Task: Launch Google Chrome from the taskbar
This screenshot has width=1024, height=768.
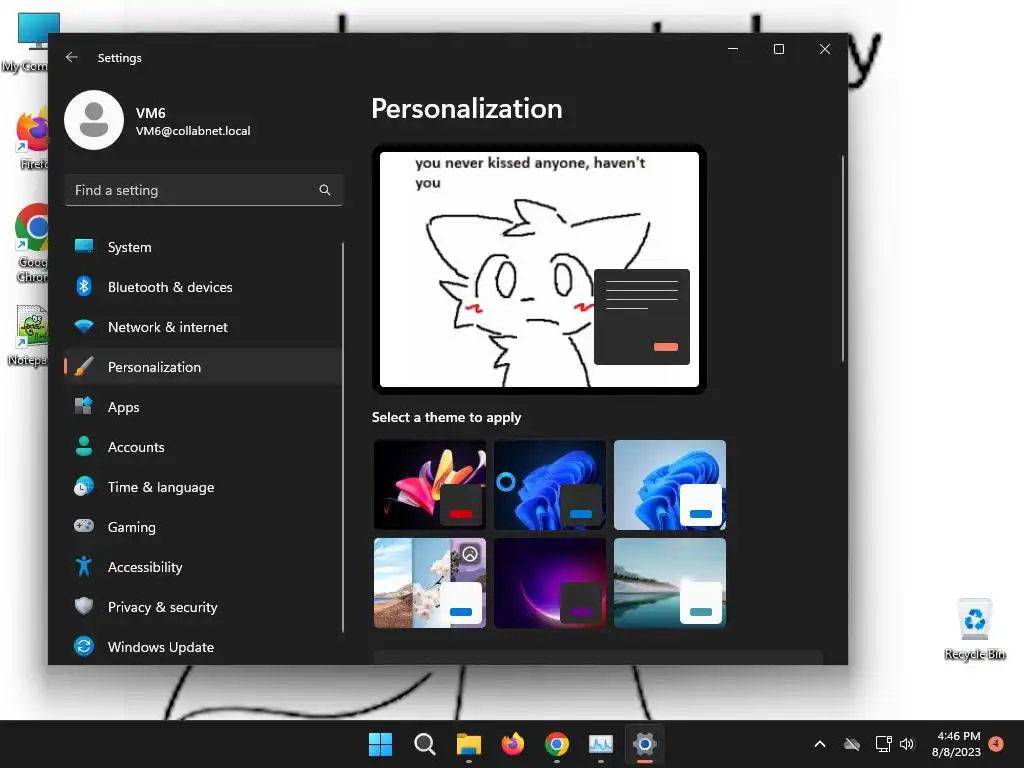Action: (556, 744)
